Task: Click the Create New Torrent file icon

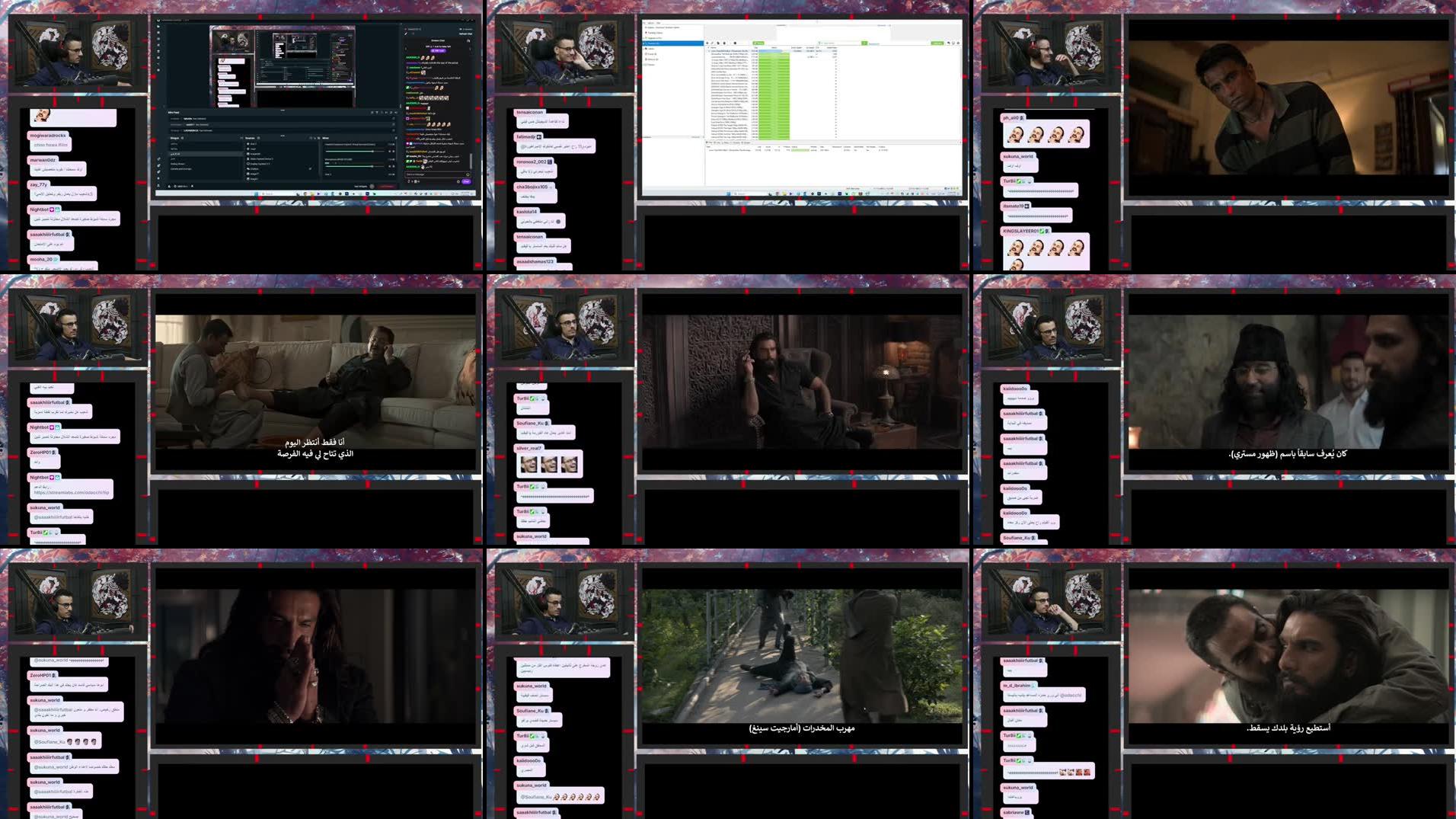Action: [718, 43]
